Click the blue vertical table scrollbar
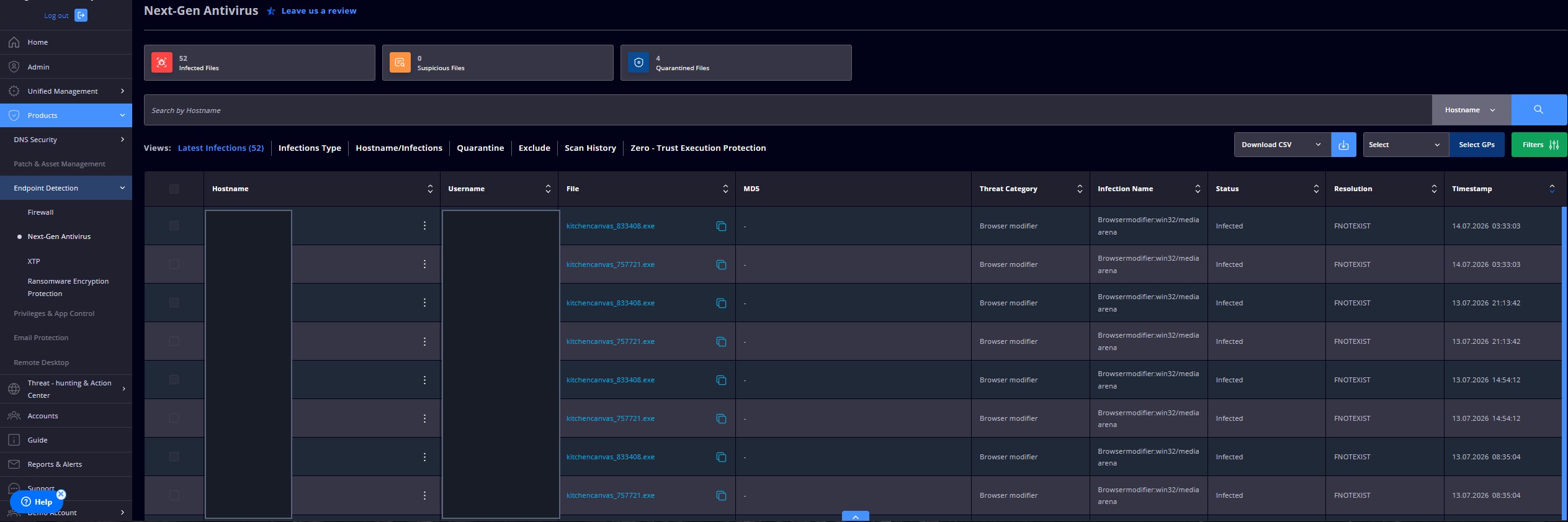 [x=1564, y=363]
